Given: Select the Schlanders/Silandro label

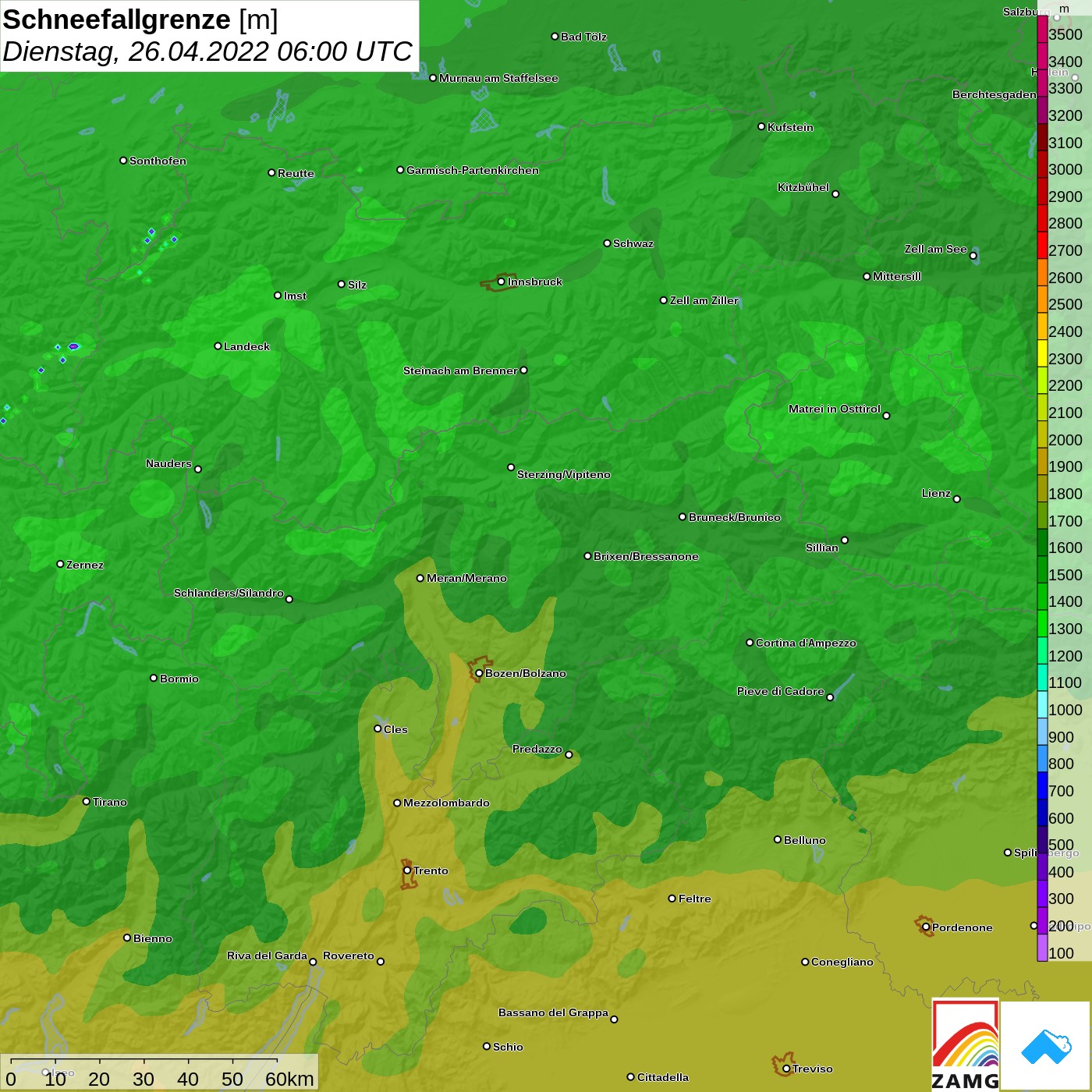Looking at the screenshot, I should click(x=229, y=593).
